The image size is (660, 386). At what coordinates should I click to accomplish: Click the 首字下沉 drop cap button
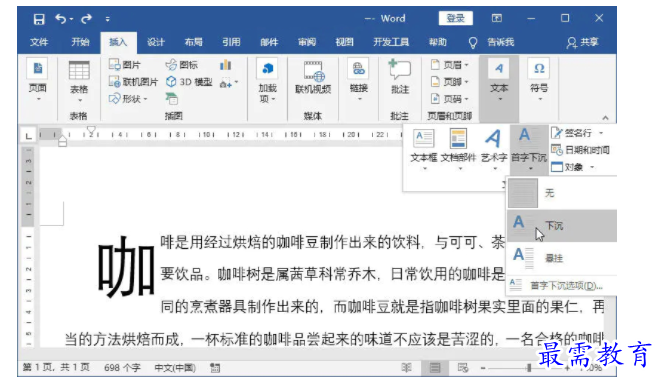pyautogui.click(x=529, y=149)
